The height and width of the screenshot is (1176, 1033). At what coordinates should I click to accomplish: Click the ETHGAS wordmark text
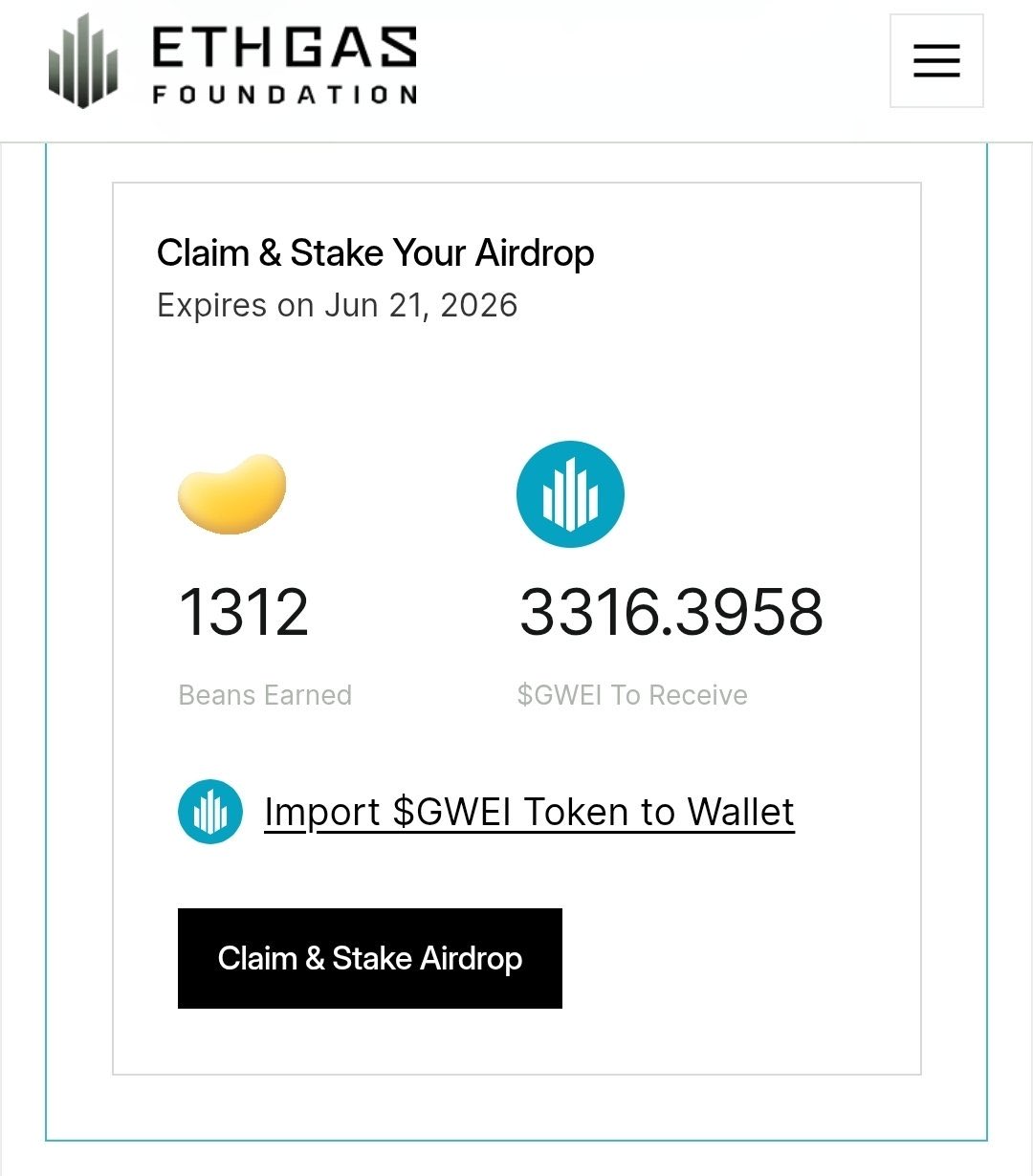(x=284, y=47)
